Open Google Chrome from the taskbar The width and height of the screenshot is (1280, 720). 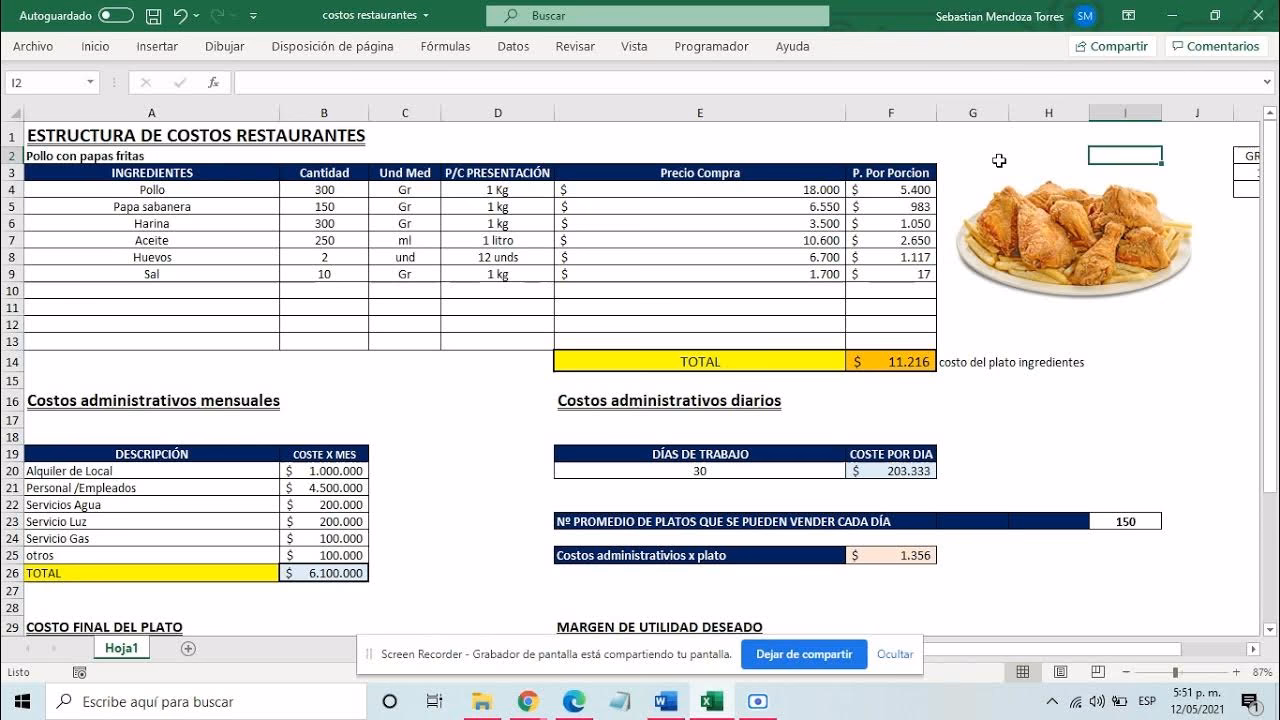coord(528,701)
